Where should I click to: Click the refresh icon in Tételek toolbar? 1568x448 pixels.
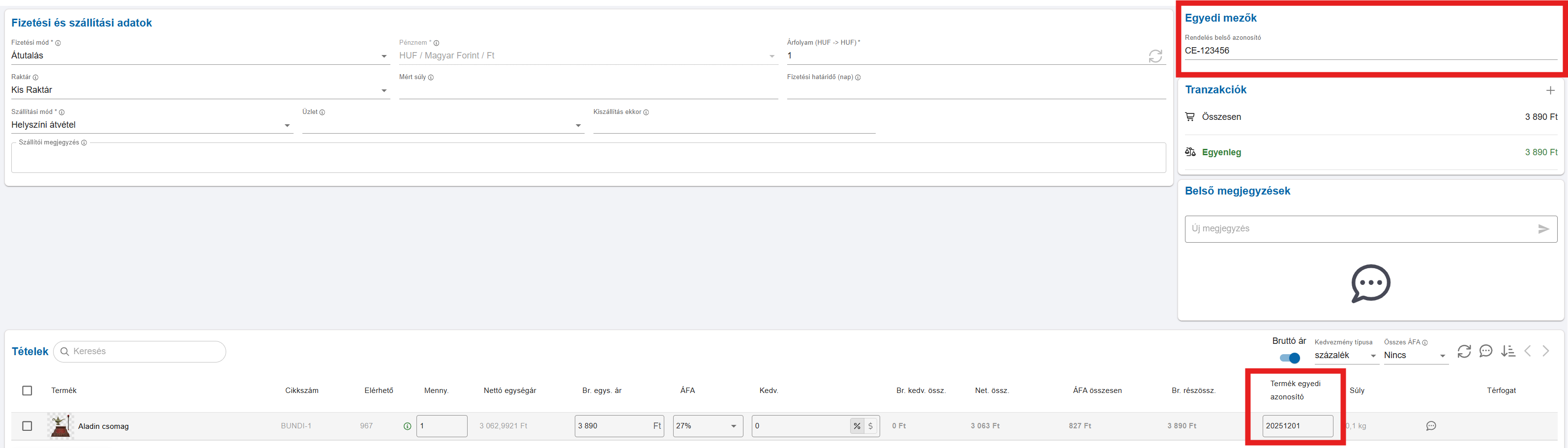click(x=1464, y=351)
